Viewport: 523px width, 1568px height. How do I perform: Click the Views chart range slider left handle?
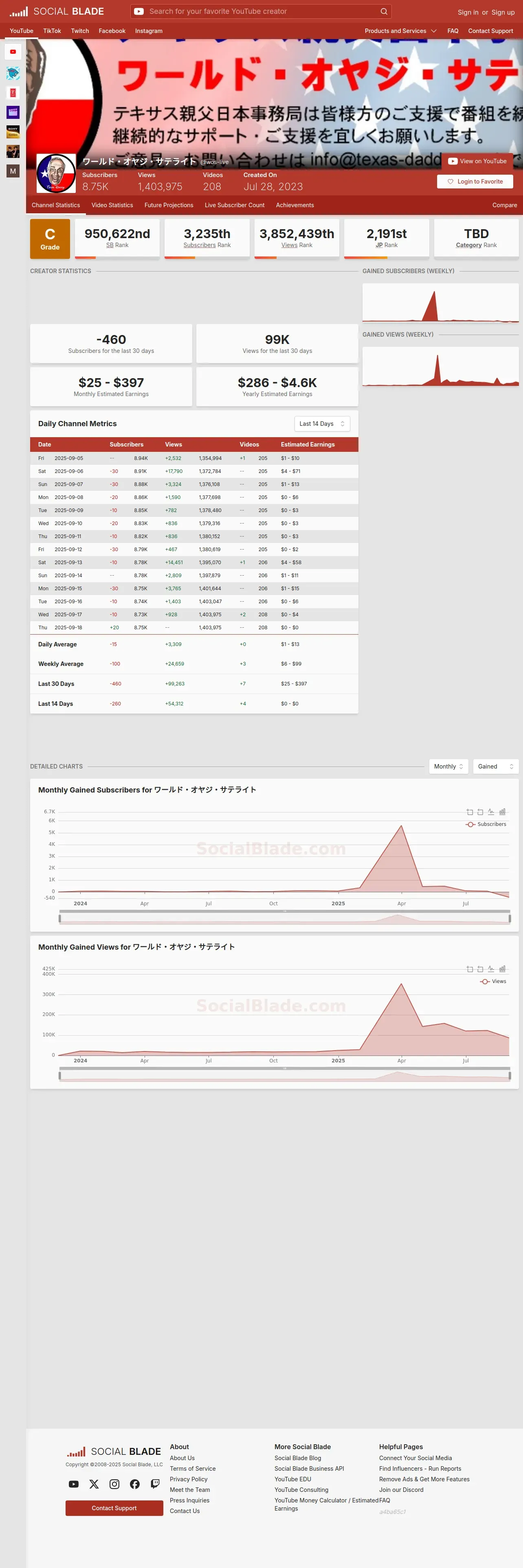coord(59,1075)
